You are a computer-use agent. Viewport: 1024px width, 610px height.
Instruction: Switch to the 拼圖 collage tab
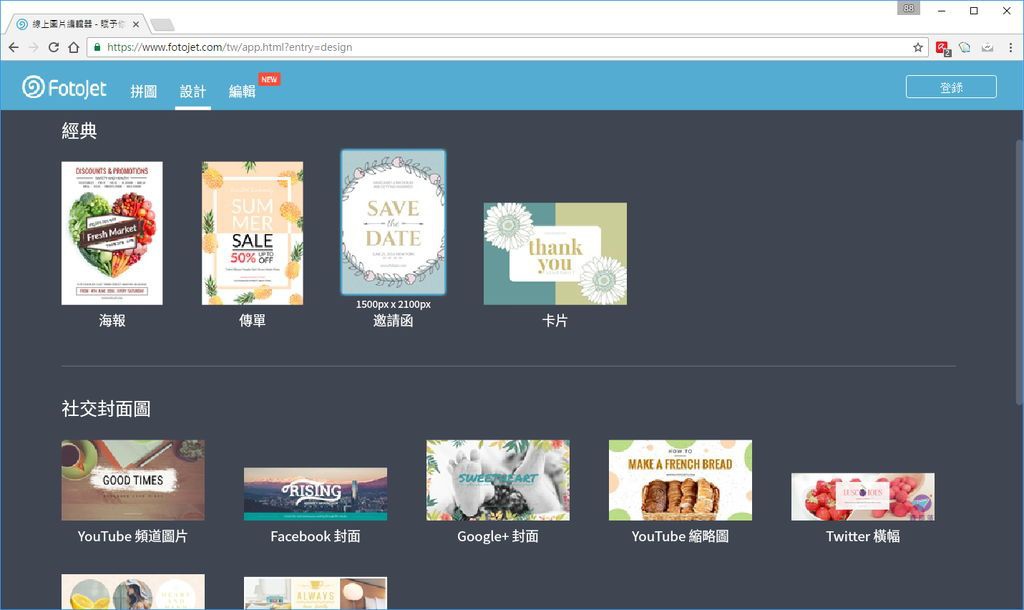pos(144,91)
